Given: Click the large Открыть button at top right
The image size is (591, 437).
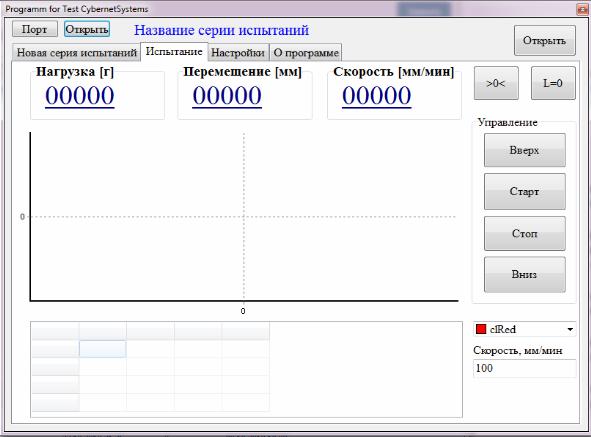Looking at the screenshot, I should tap(545, 40).
